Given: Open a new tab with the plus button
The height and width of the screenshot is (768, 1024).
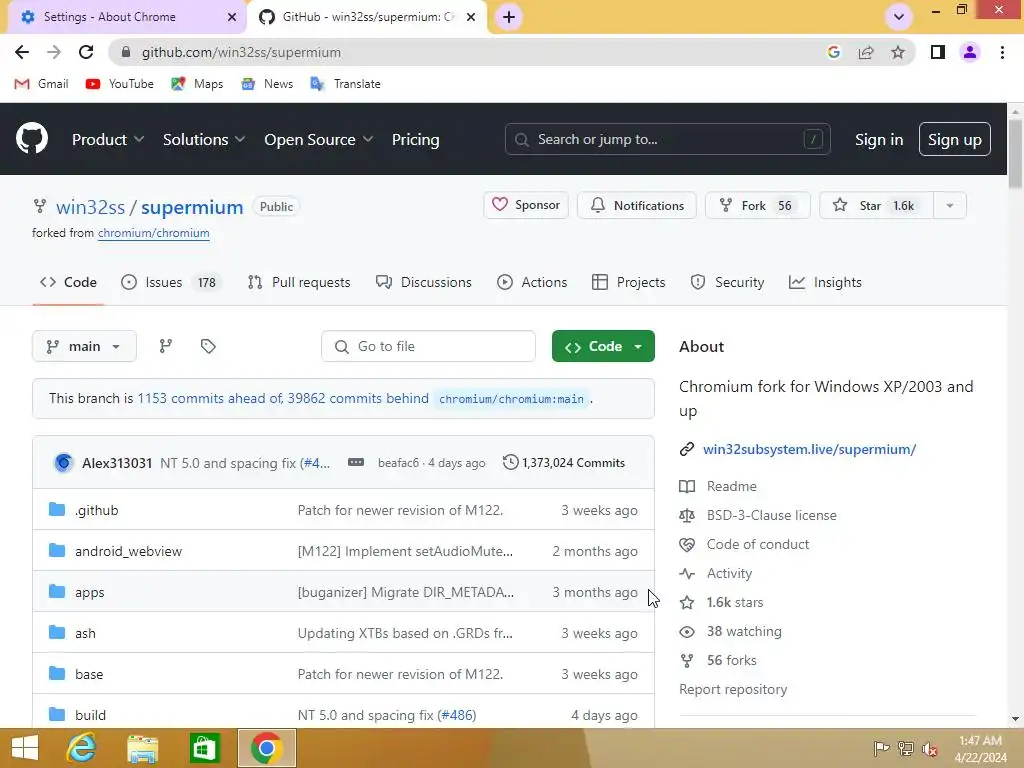Looking at the screenshot, I should click(x=509, y=17).
